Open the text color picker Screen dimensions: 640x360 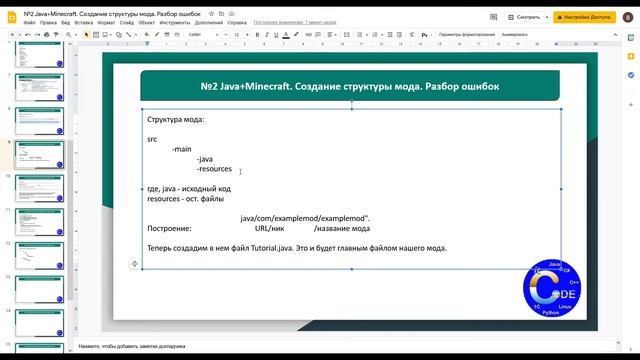click(x=286, y=35)
